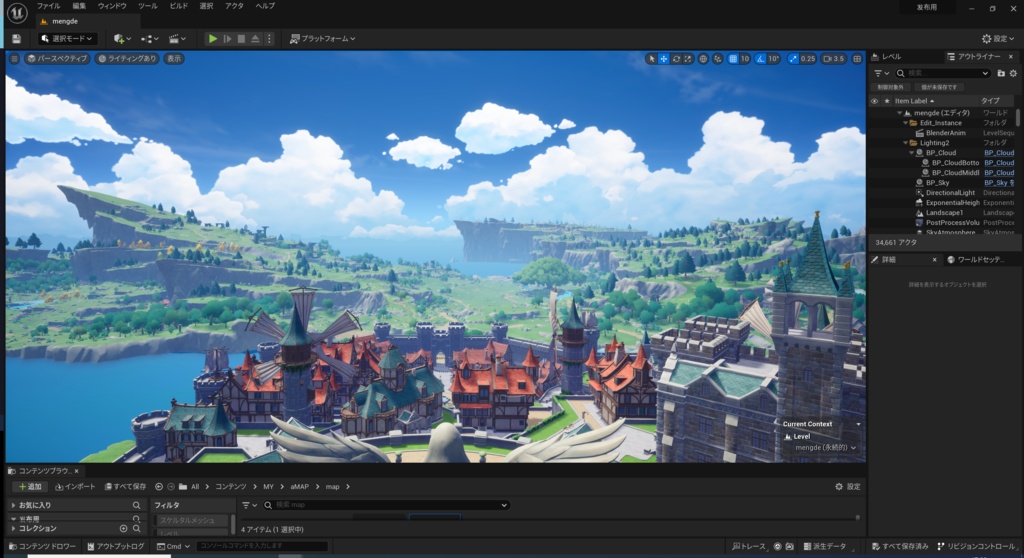This screenshot has height=558, width=1024.
Task: Open the play options three-dot menu
Action: (x=269, y=39)
